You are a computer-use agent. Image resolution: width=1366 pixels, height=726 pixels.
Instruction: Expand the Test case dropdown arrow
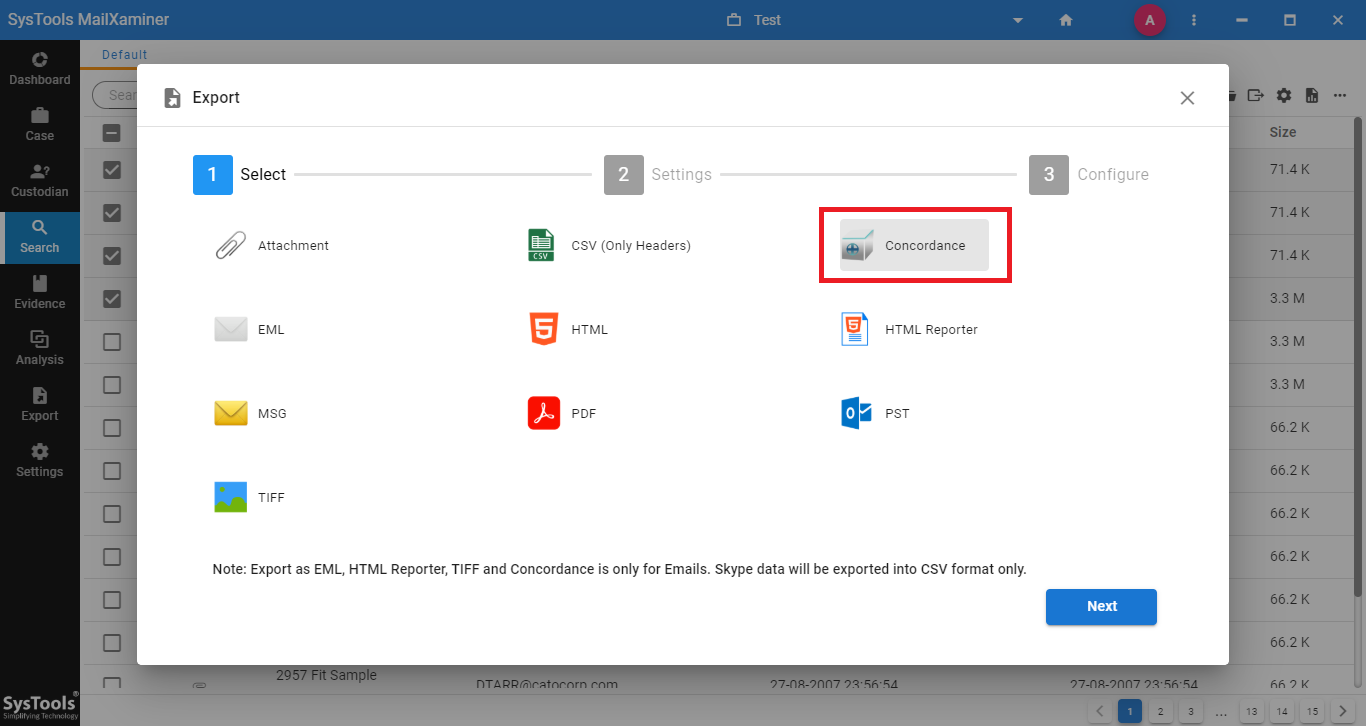(1018, 20)
